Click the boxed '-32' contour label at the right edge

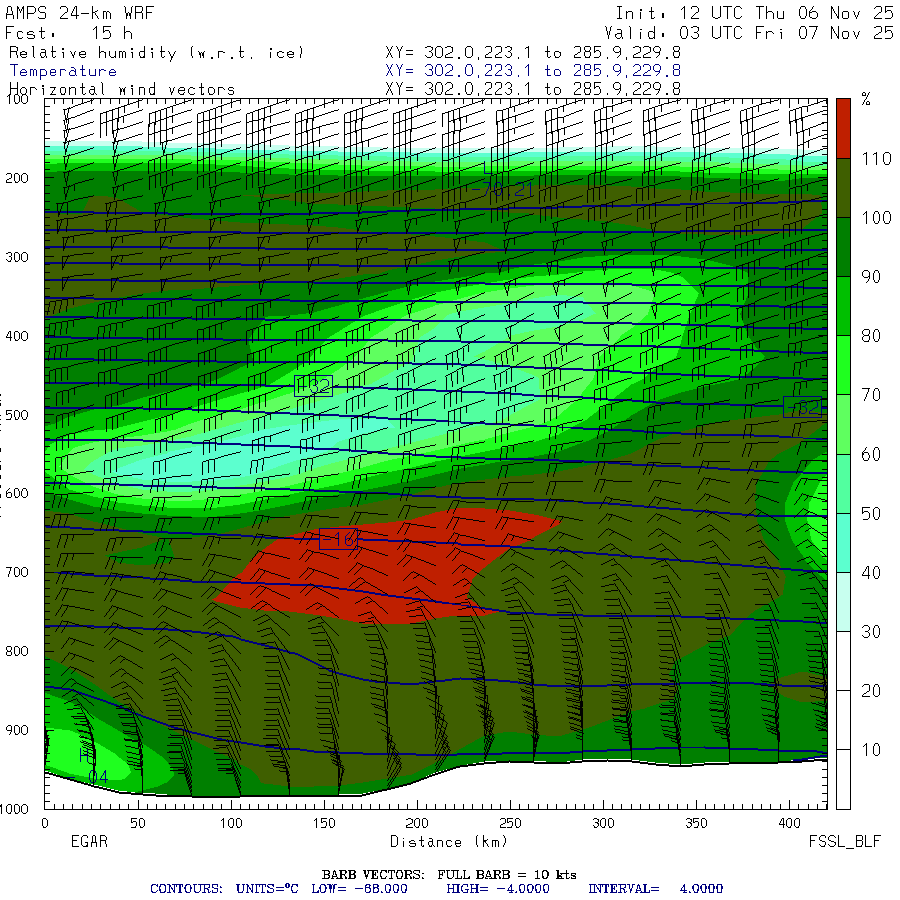click(802, 407)
